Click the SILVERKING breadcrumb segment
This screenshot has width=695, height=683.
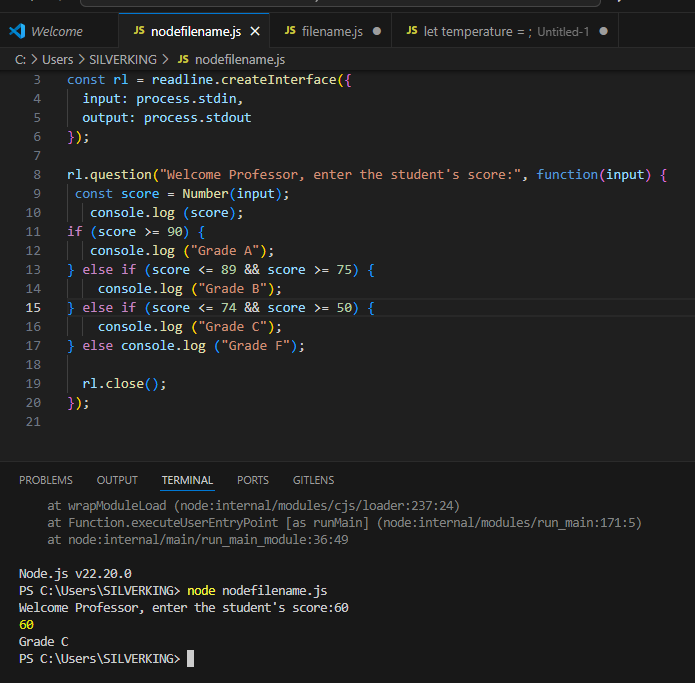pos(123,59)
